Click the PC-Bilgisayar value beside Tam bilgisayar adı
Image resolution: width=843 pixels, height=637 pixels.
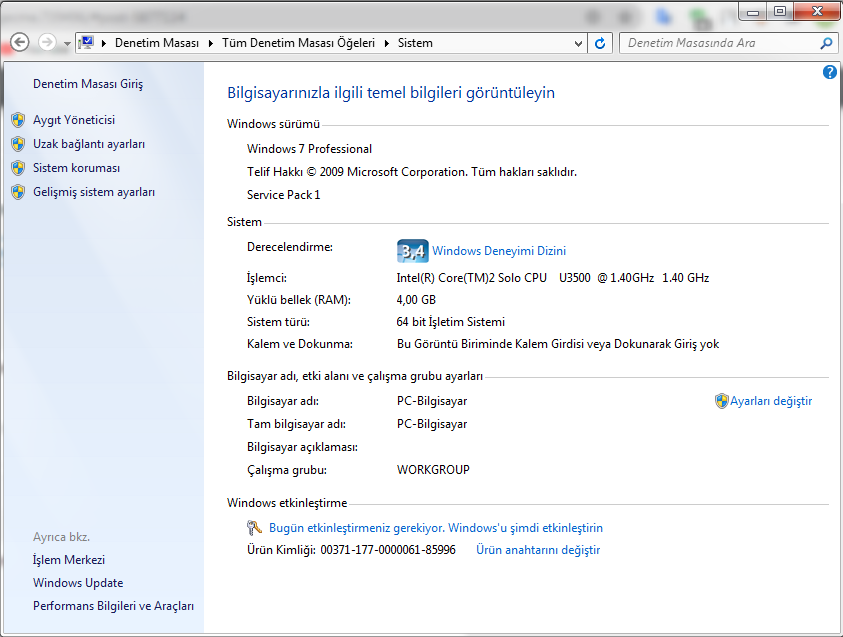pos(432,424)
